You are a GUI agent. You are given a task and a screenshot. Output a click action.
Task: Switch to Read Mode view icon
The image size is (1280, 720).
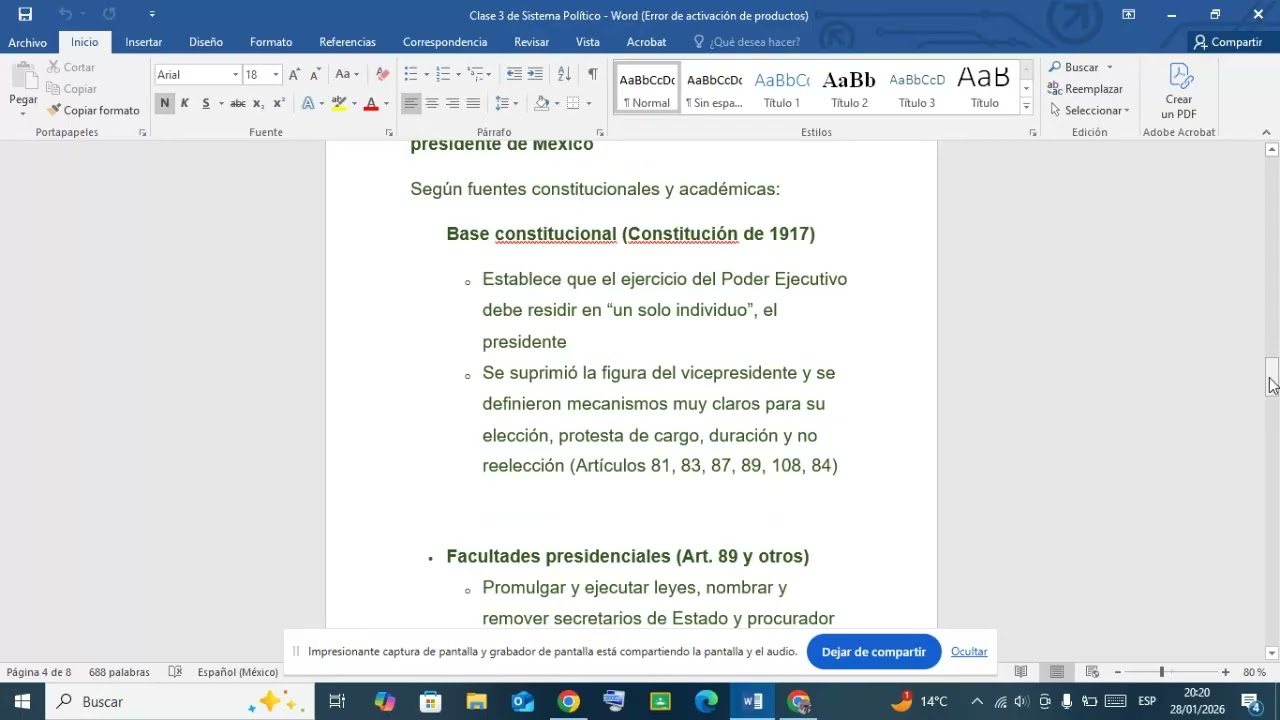pyautogui.click(x=1021, y=672)
